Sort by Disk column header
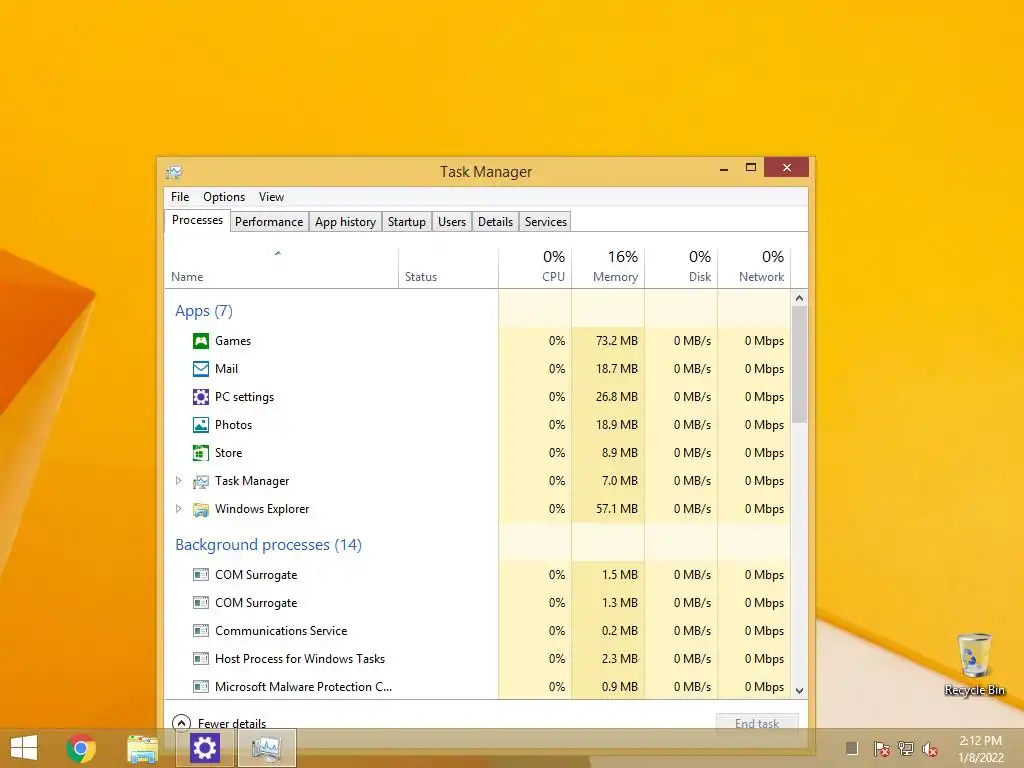Viewport: 1024px width, 768px height. (682, 268)
